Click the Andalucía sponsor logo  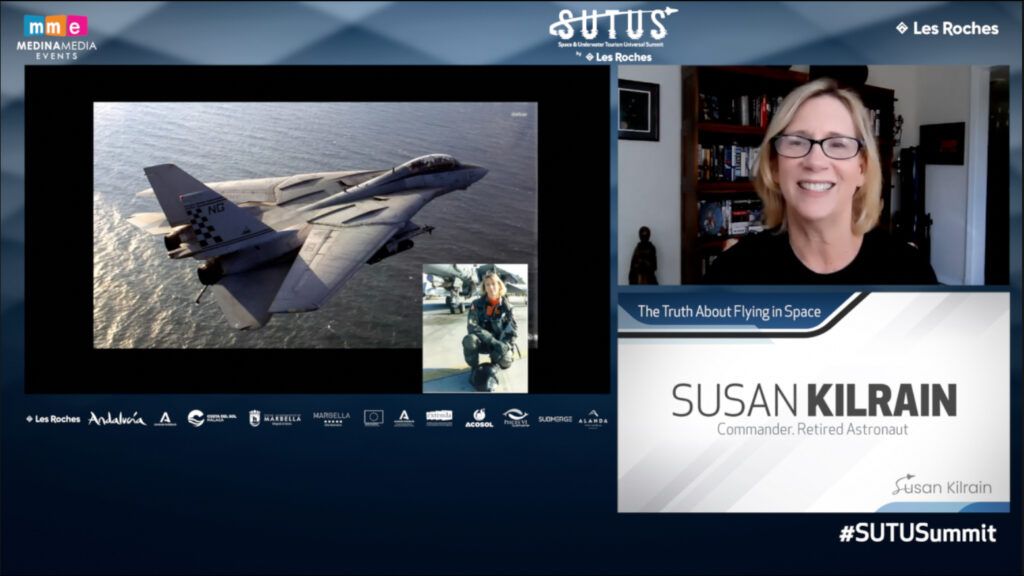(x=117, y=419)
